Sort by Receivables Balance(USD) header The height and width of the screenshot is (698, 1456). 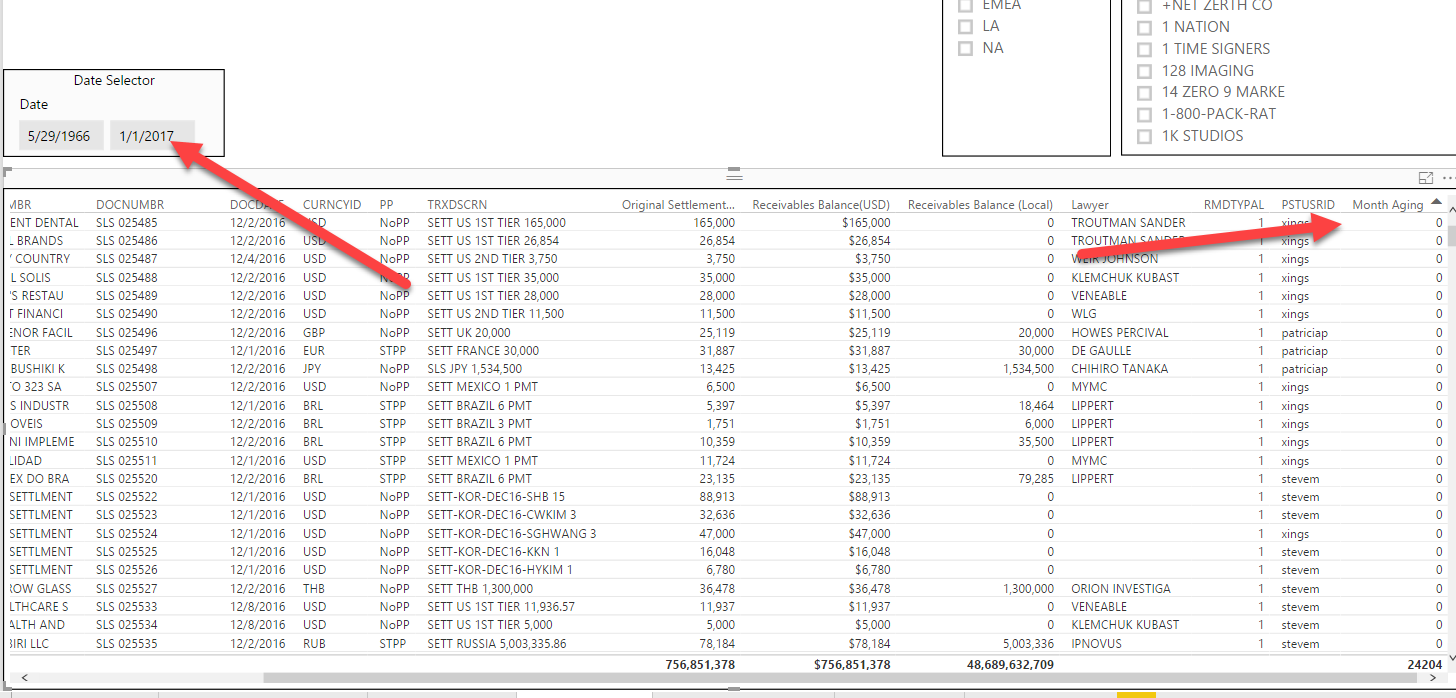click(x=821, y=204)
